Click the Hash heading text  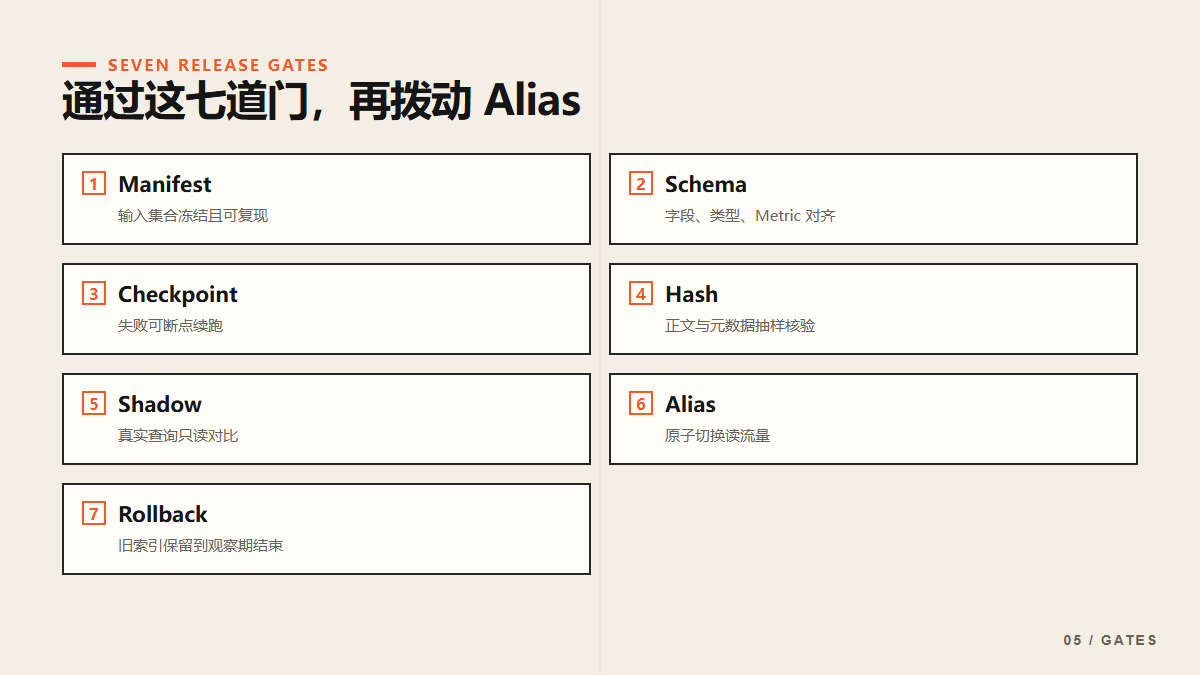coord(692,294)
